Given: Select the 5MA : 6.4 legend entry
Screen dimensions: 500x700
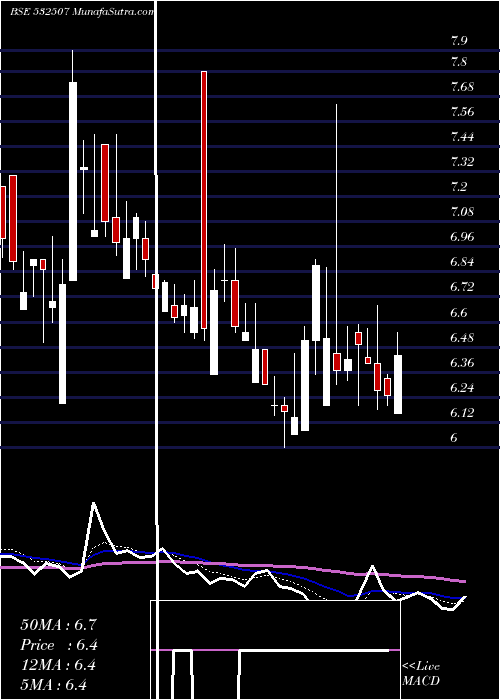Looking at the screenshot, I should click(54, 685).
